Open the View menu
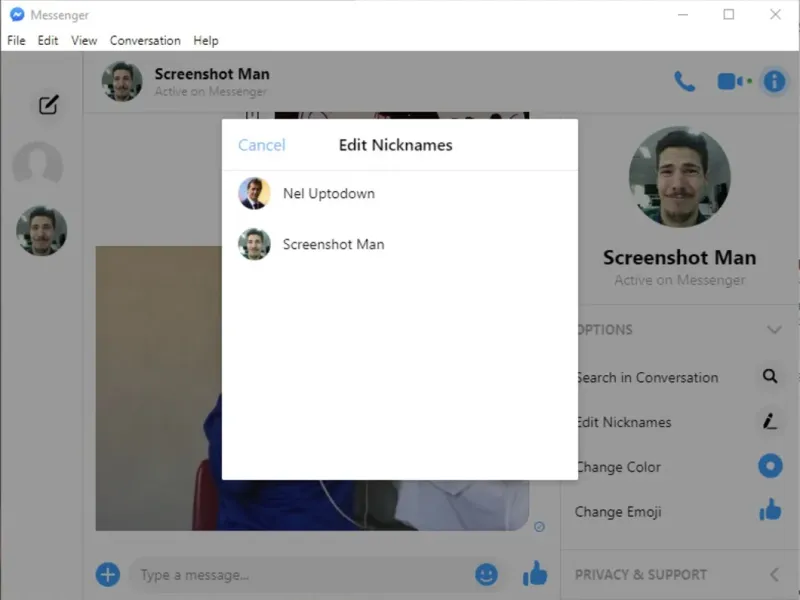Image resolution: width=800 pixels, height=600 pixels. click(84, 40)
